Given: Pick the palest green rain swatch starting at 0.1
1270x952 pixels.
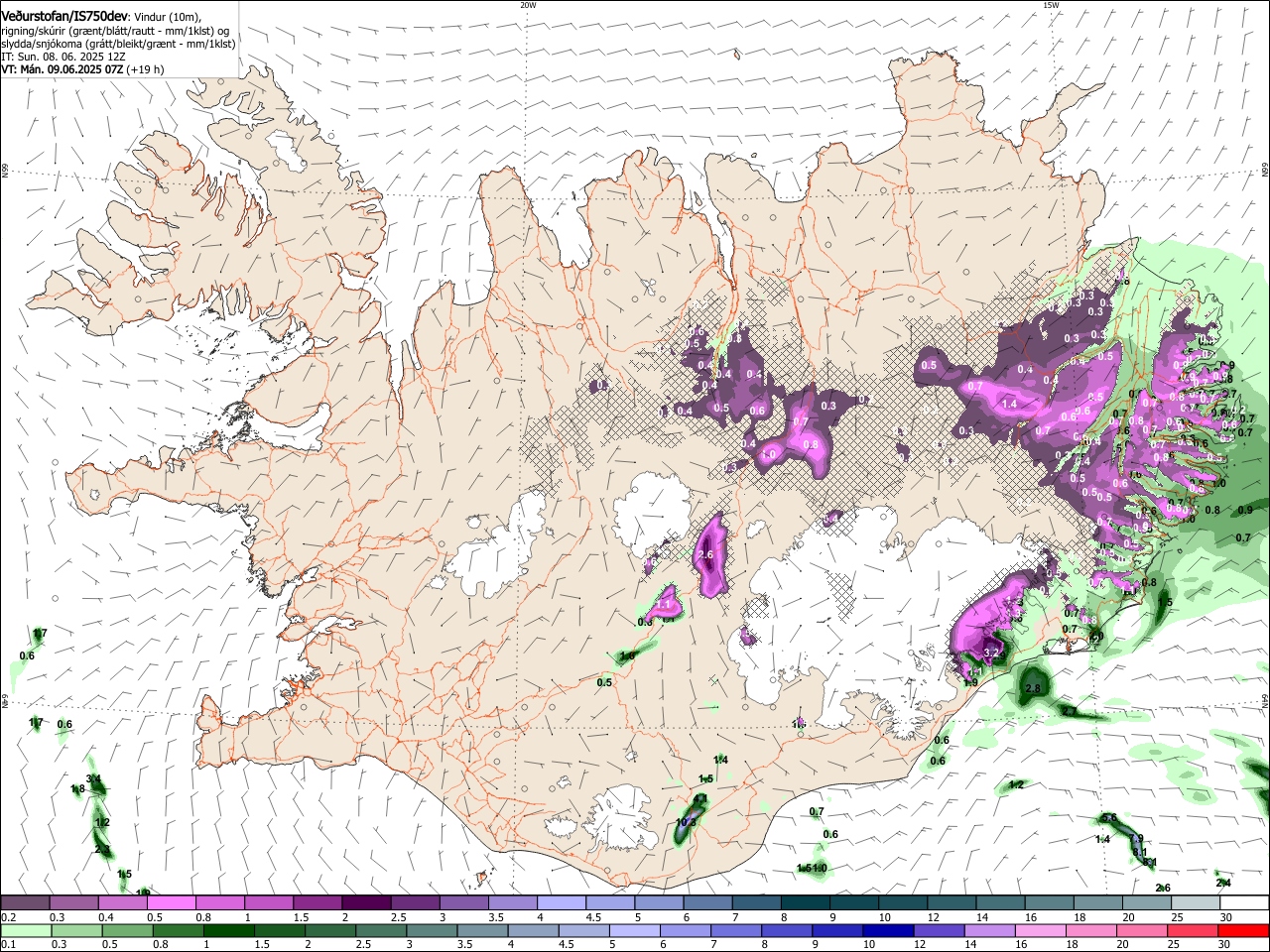Looking at the screenshot, I should (x=26, y=930).
